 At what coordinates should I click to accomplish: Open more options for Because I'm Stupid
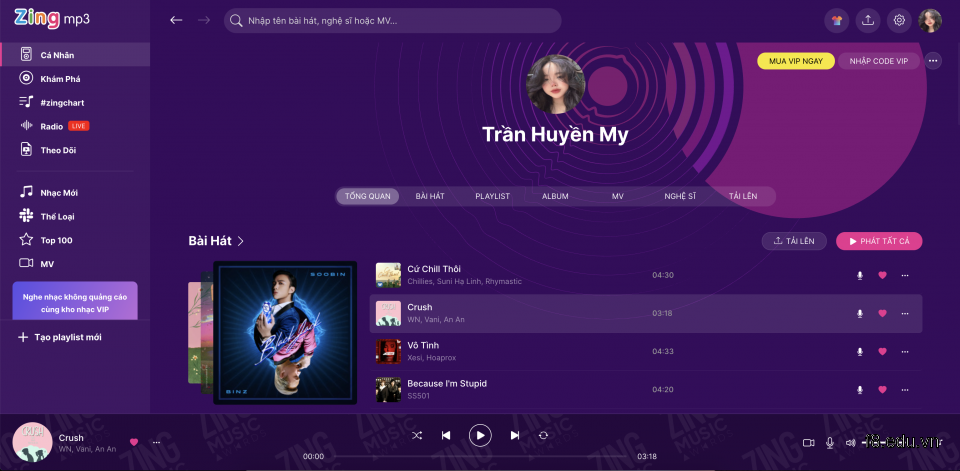[x=905, y=390]
